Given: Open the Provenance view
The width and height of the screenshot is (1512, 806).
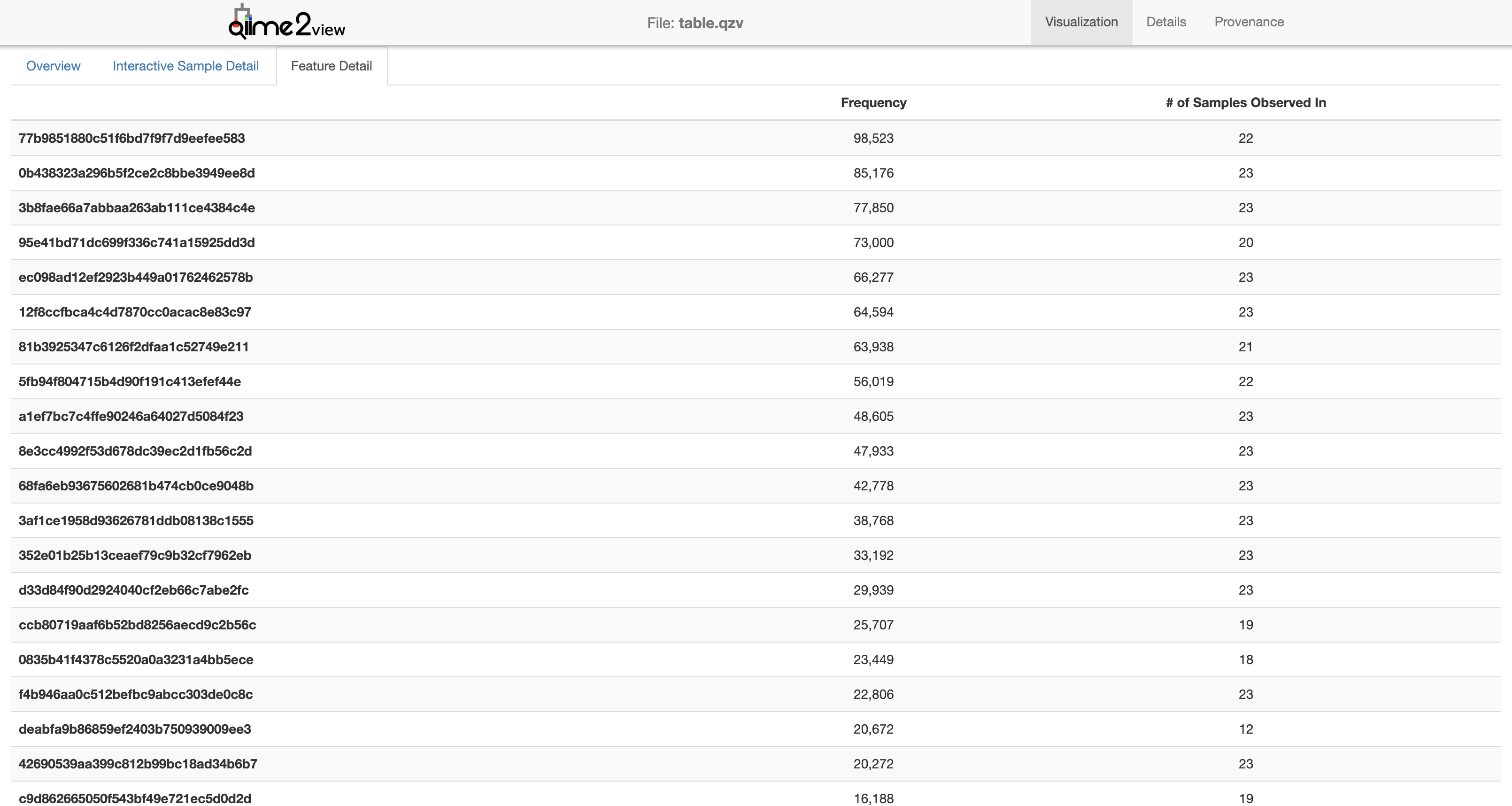Looking at the screenshot, I should point(1249,22).
